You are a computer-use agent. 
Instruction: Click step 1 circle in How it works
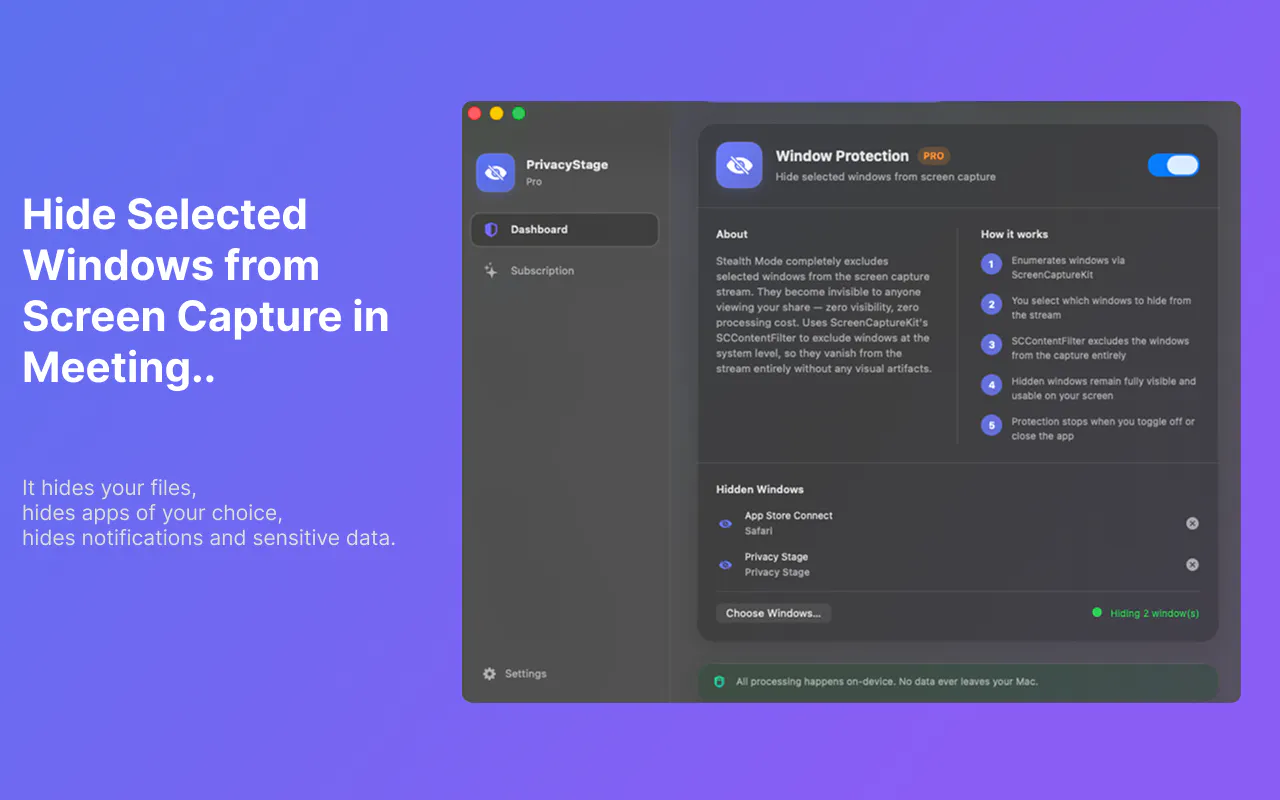coord(991,264)
